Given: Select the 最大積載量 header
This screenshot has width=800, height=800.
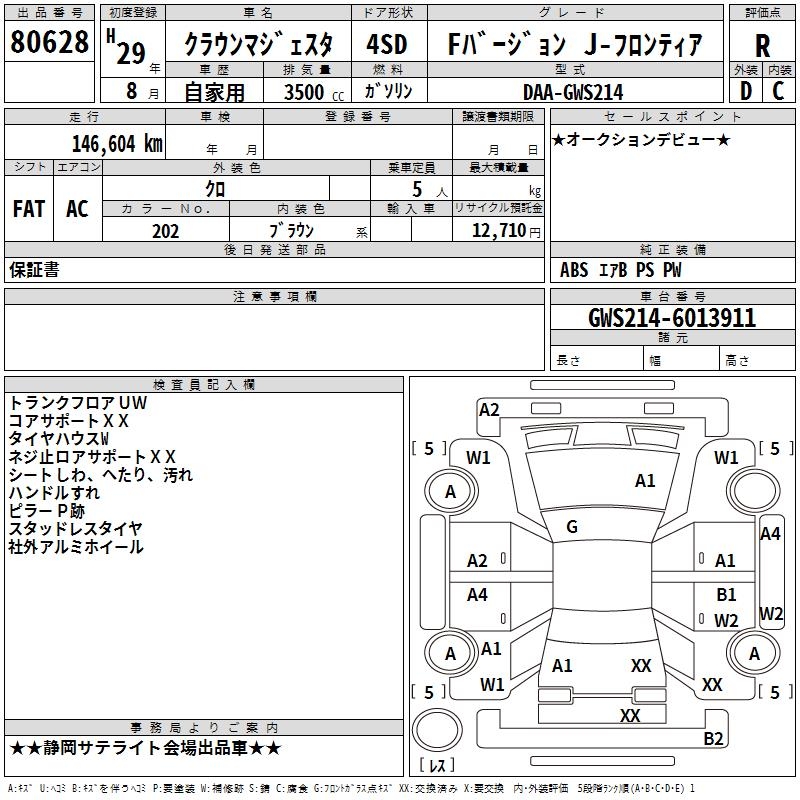Looking at the screenshot, I should pyautogui.click(x=498, y=167).
